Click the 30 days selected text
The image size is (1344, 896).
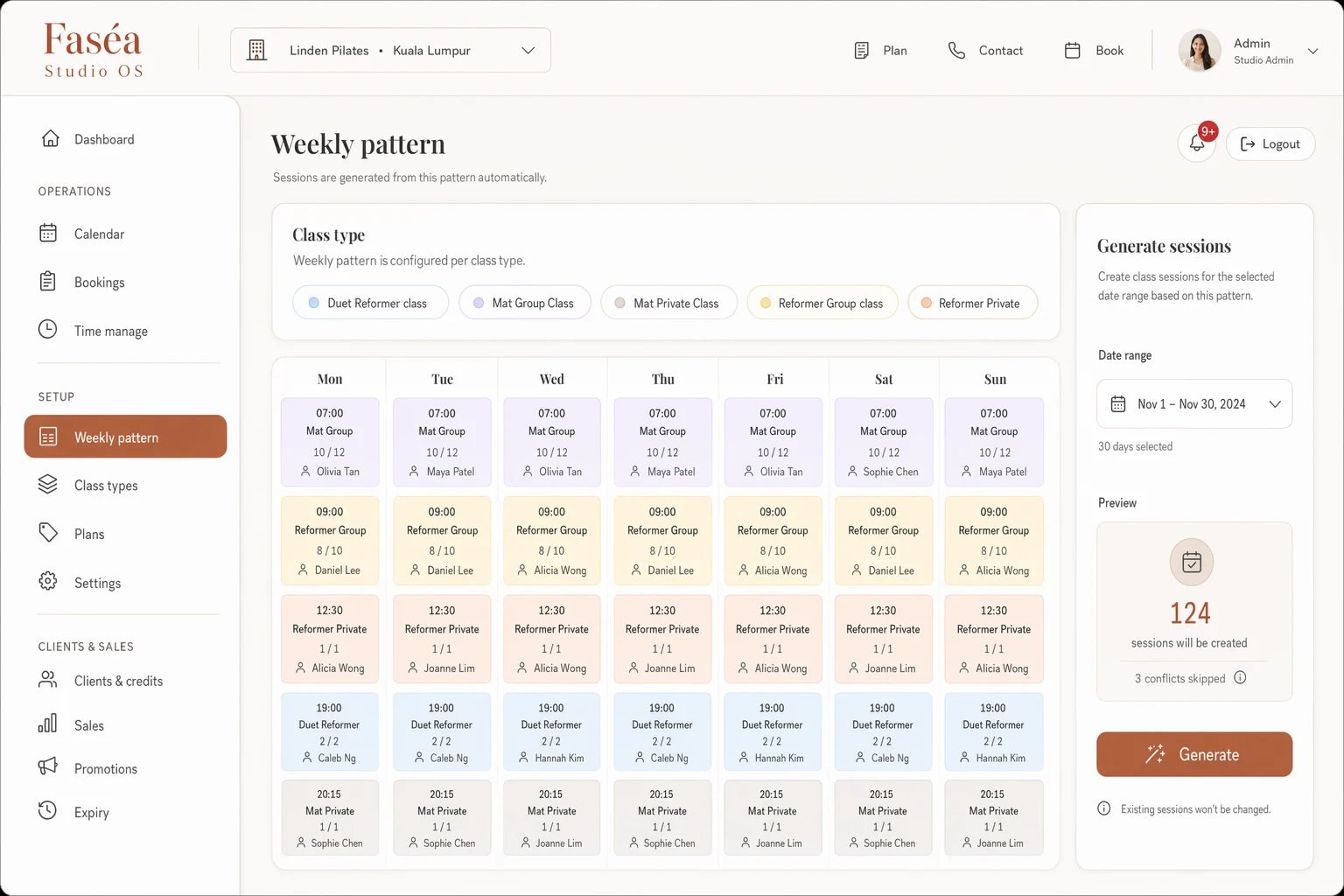tap(1135, 446)
